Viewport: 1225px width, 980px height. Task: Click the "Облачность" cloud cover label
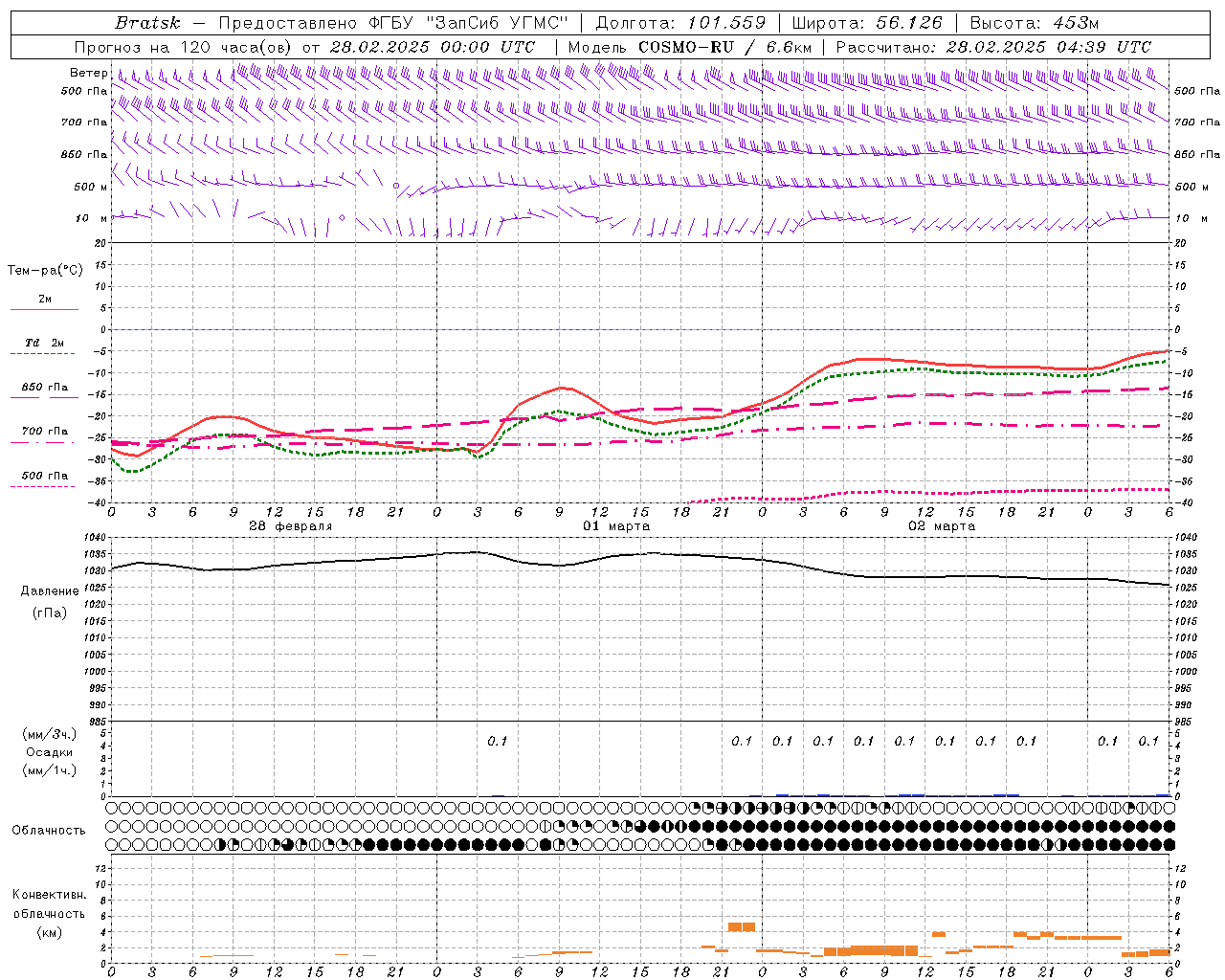49,830
